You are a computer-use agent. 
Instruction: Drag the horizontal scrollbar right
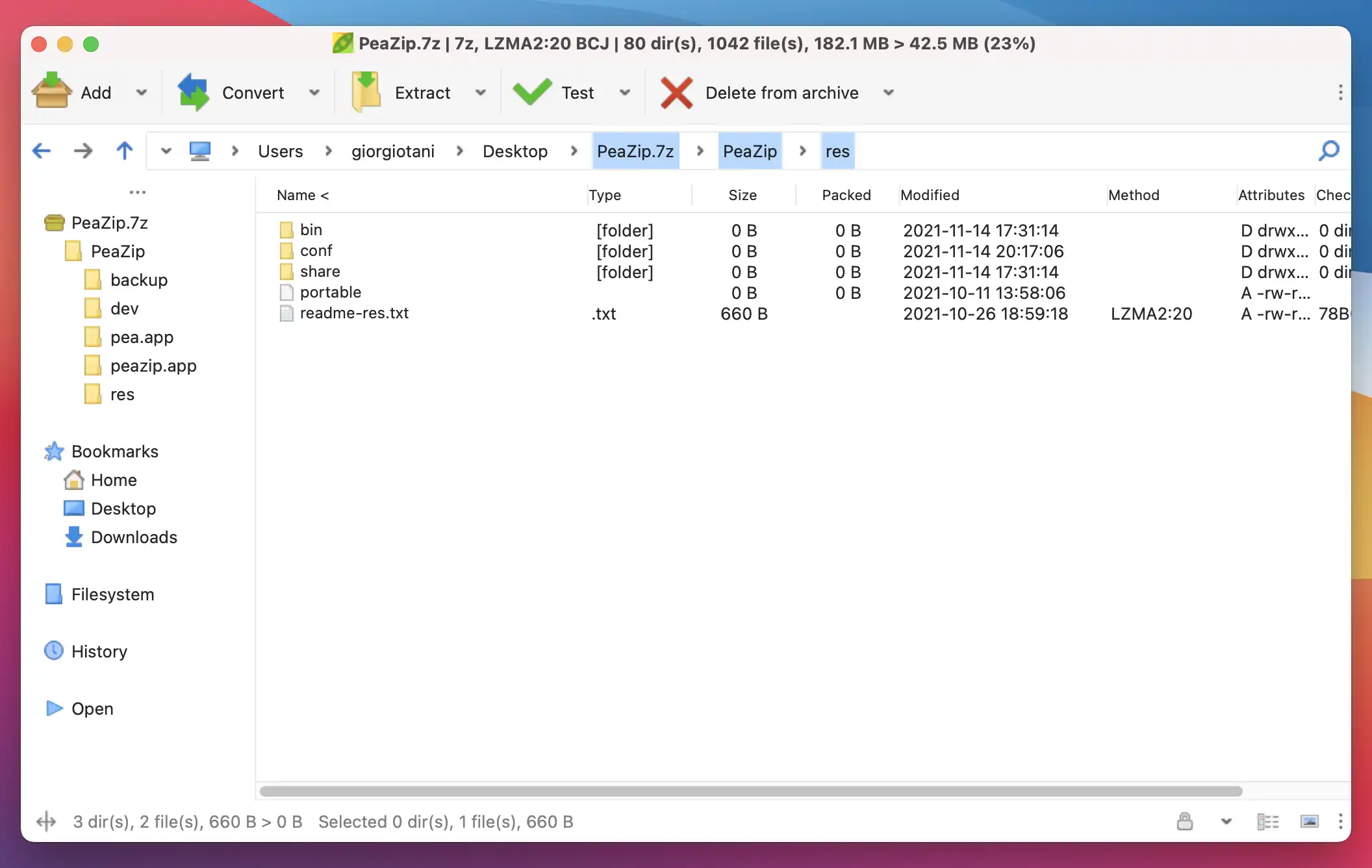coord(750,791)
